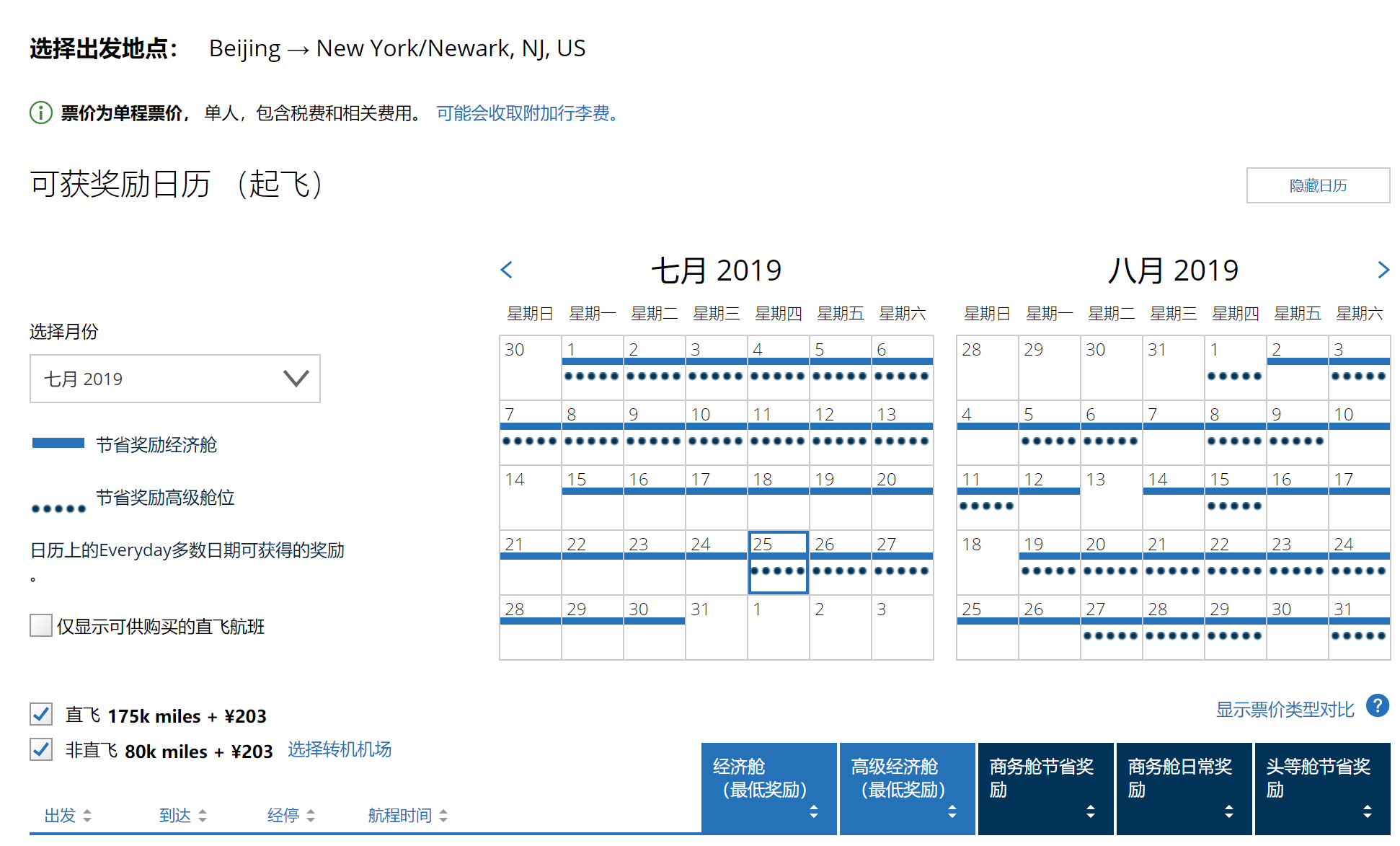1400x846 pixels.
Task: Sort by 经济舱 (最低奖励) column
Action: pos(768,788)
